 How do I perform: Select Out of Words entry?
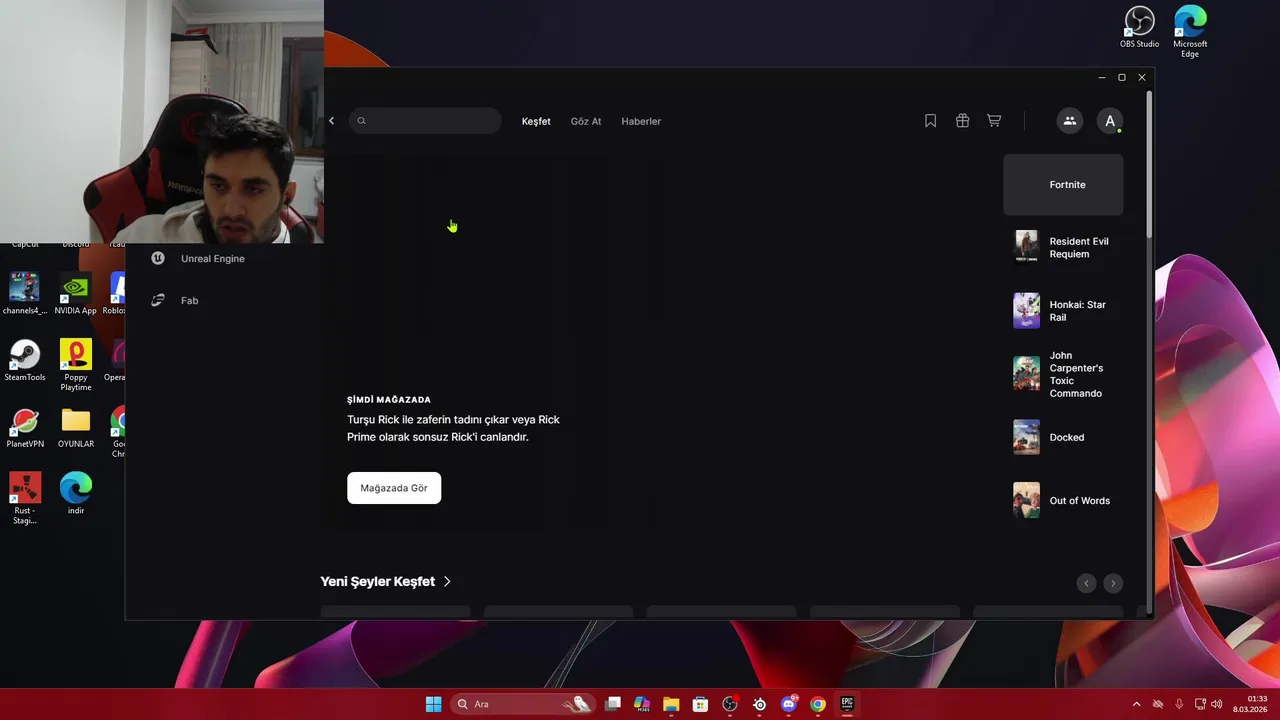tap(1063, 501)
